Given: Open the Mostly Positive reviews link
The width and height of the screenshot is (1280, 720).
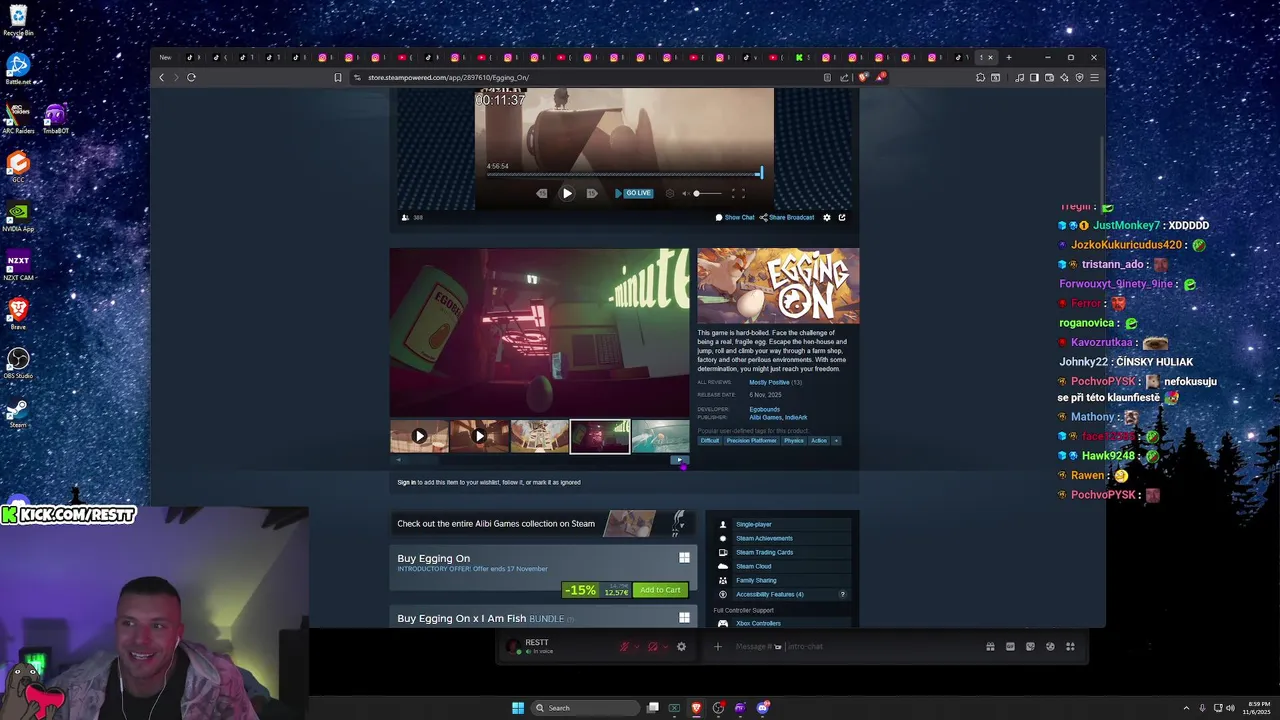Looking at the screenshot, I should click(x=769, y=382).
